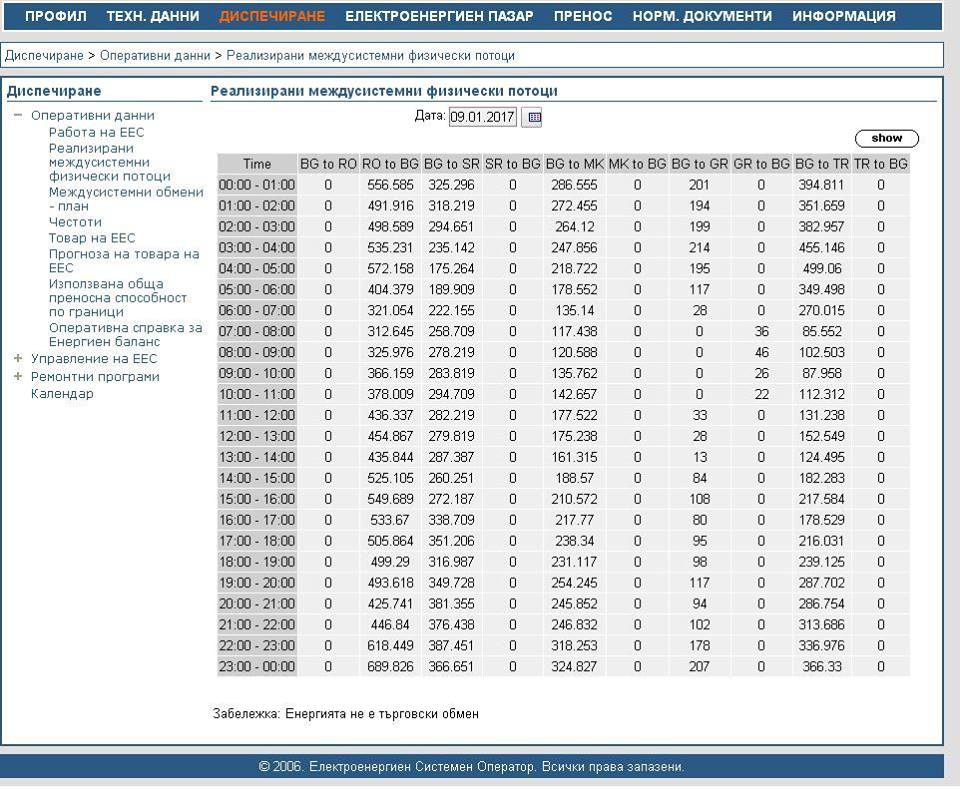Click the last breadcrumb Реализирани междусистемни физически потоци
Image resolution: width=960 pixels, height=797 pixels.
coord(370,56)
